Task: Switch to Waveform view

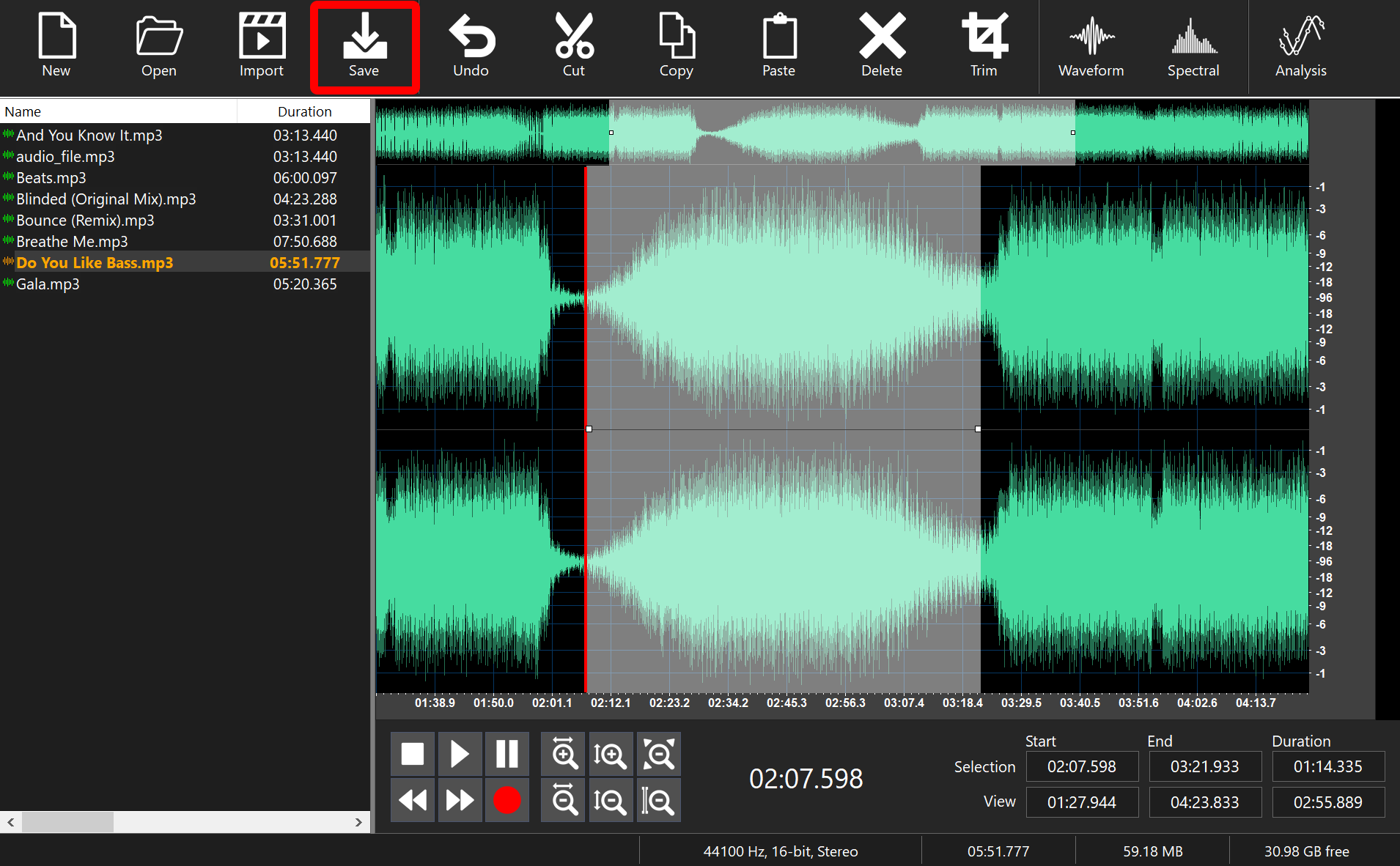Action: click(1091, 45)
